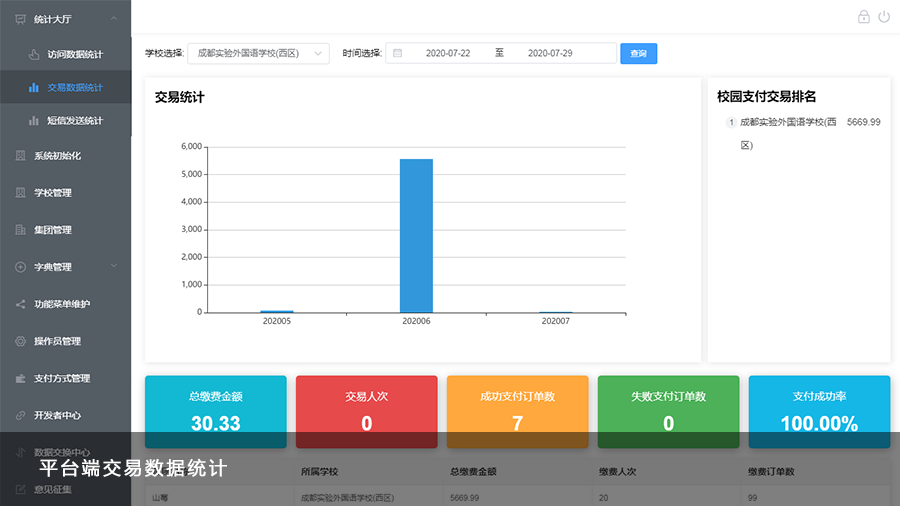Click the 支付成功率 100.00% card

820,411
